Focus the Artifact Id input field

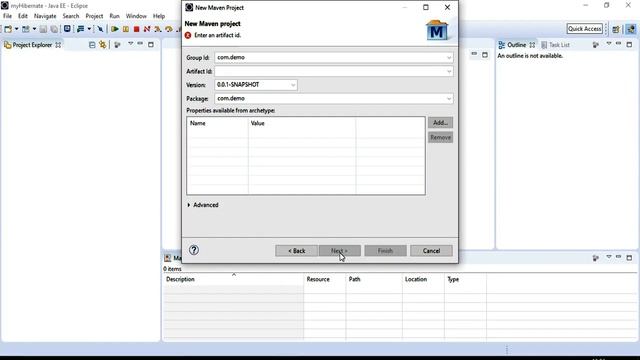click(334, 71)
